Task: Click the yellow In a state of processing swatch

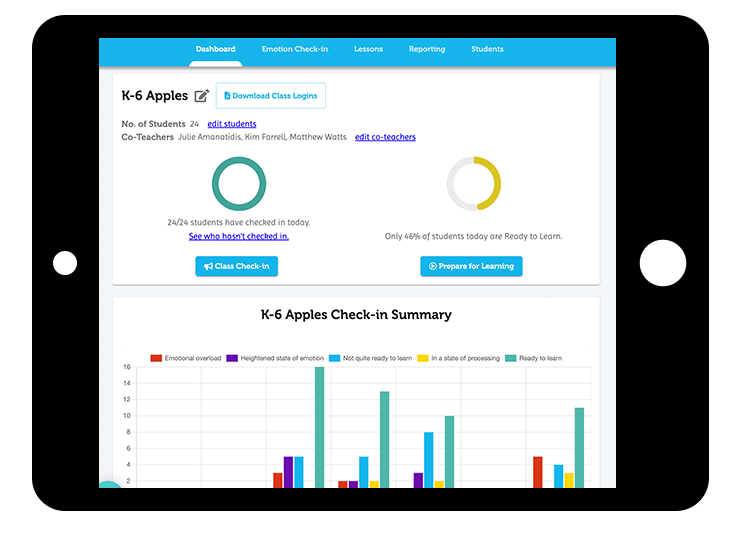Action: pyautogui.click(x=424, y=357)
